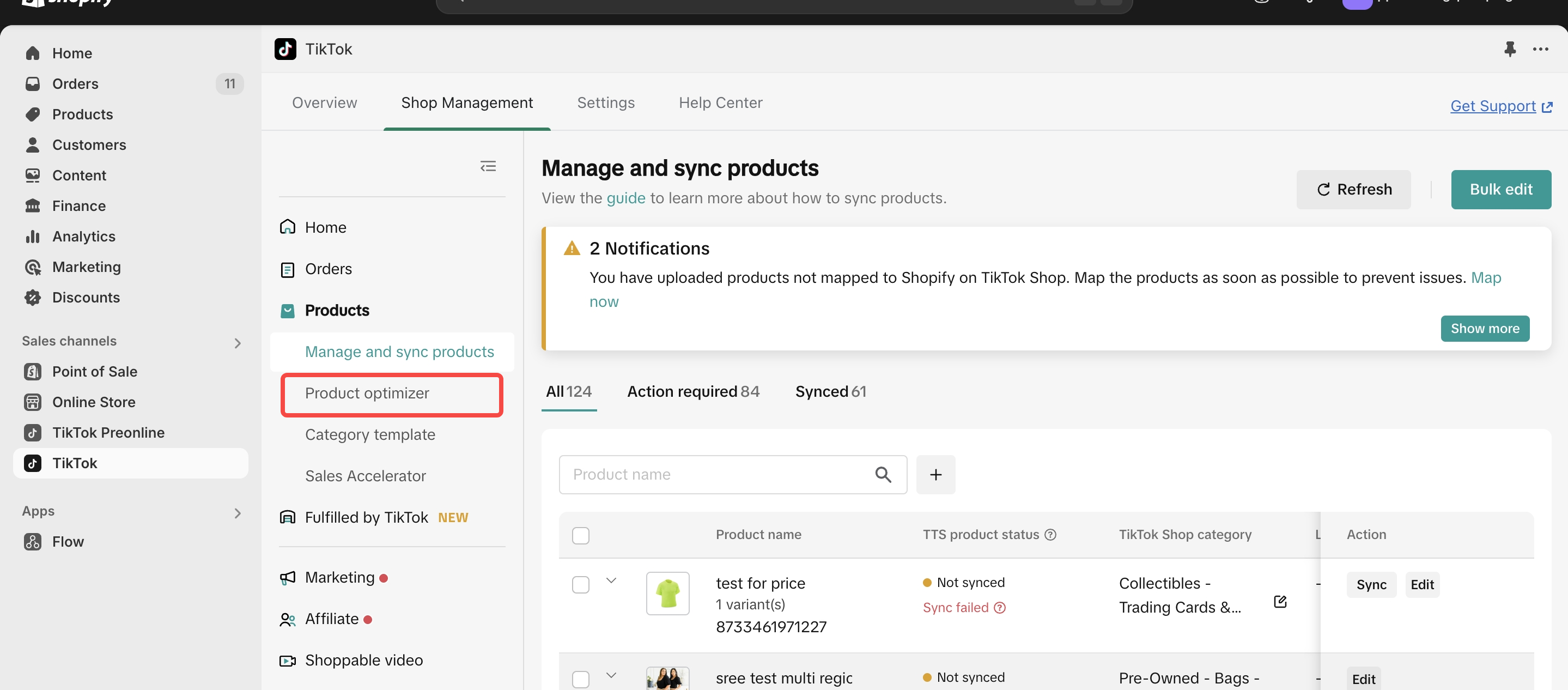Check the sree test multi region row checkbox
Screen dimensions: 1568x690
[580, 679]
